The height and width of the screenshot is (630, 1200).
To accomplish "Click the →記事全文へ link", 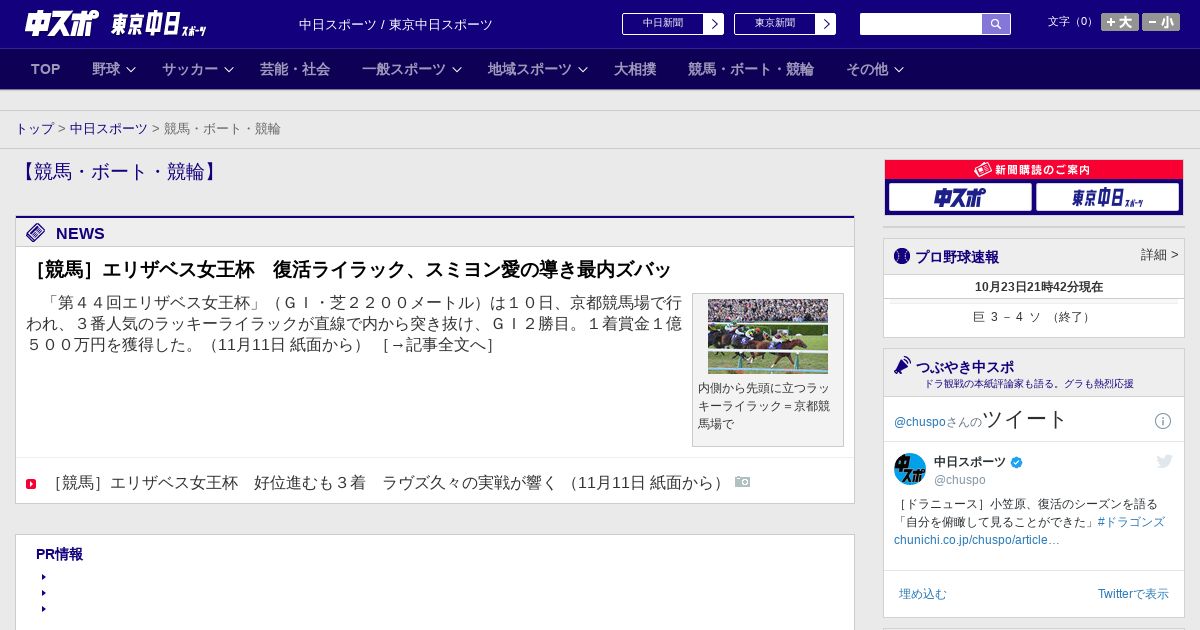I will pos(438,345).
